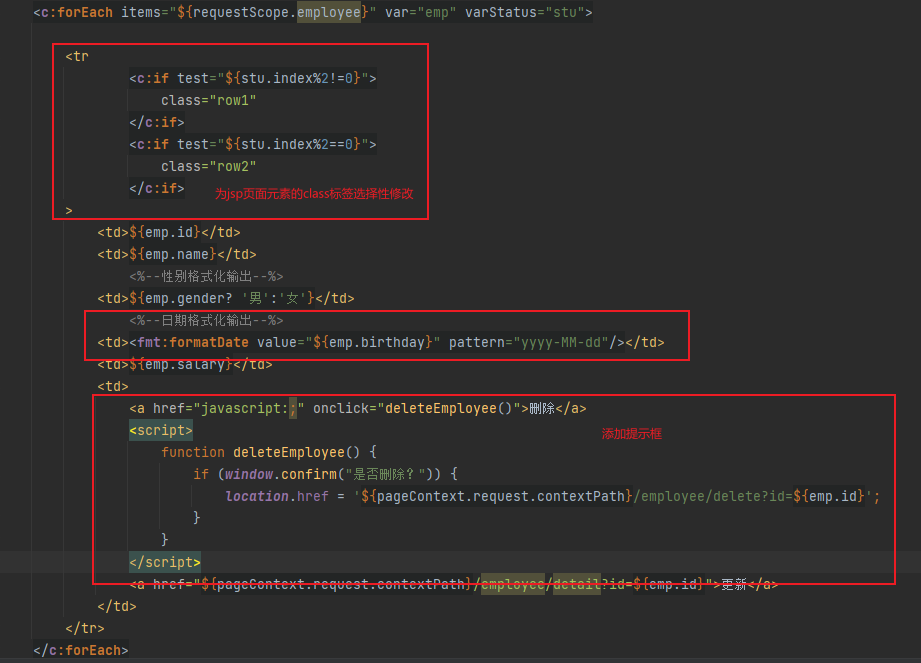The image size is (921, 663).
Task: Click the closing </tr> tag
Action: click(85, 628)
